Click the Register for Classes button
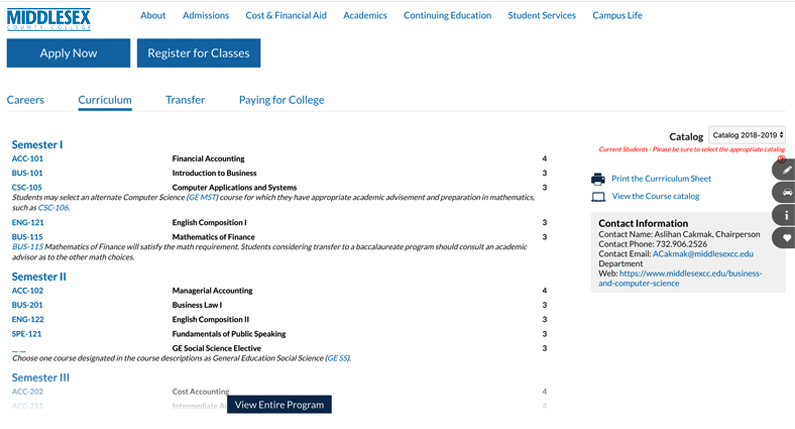 coord(199,53)
